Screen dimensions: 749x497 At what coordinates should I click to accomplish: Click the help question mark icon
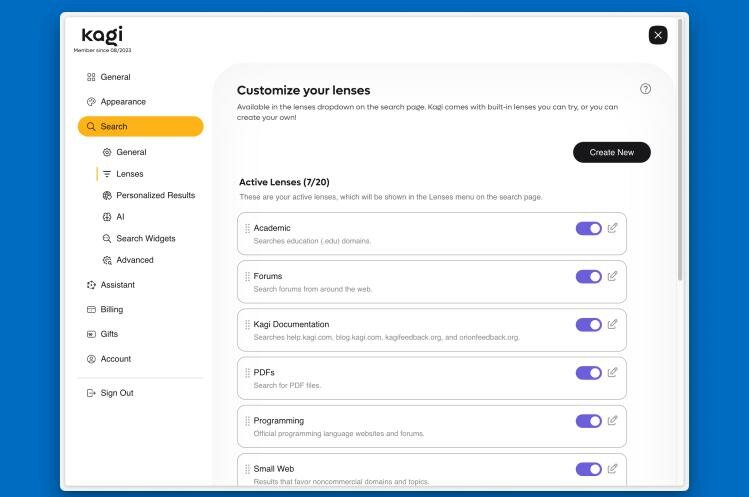coord(645,89)
